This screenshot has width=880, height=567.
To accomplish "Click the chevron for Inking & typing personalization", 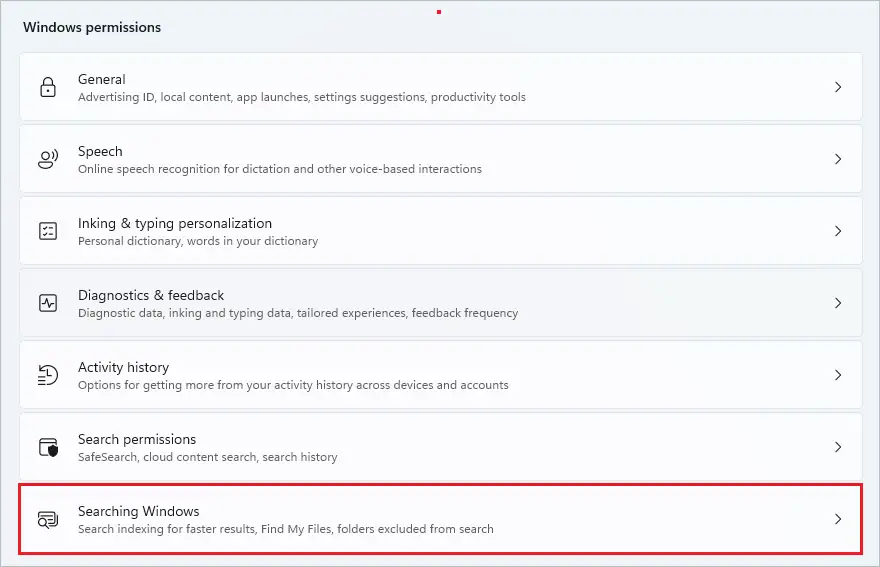I will [x=838, y=231].
